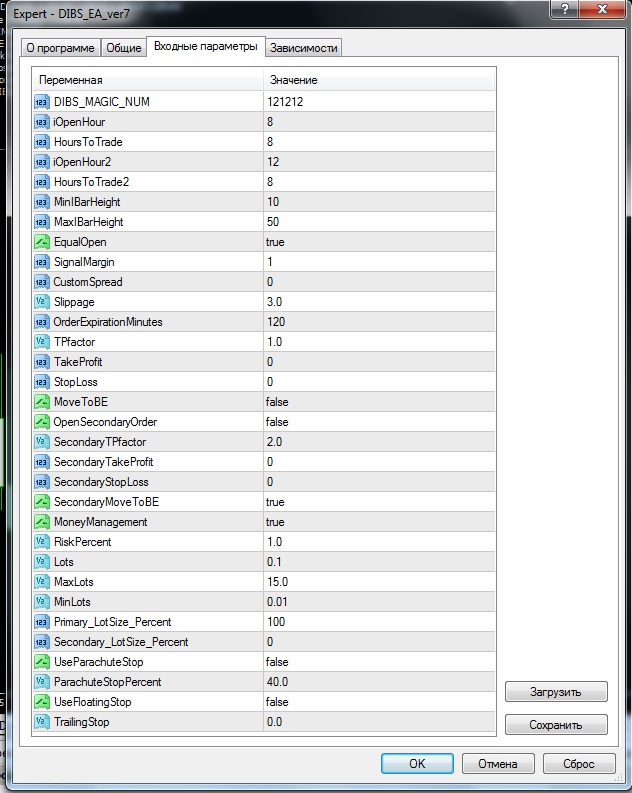Open the 'Зависимости' tab

pyautogui.click(x=303, y=48)
